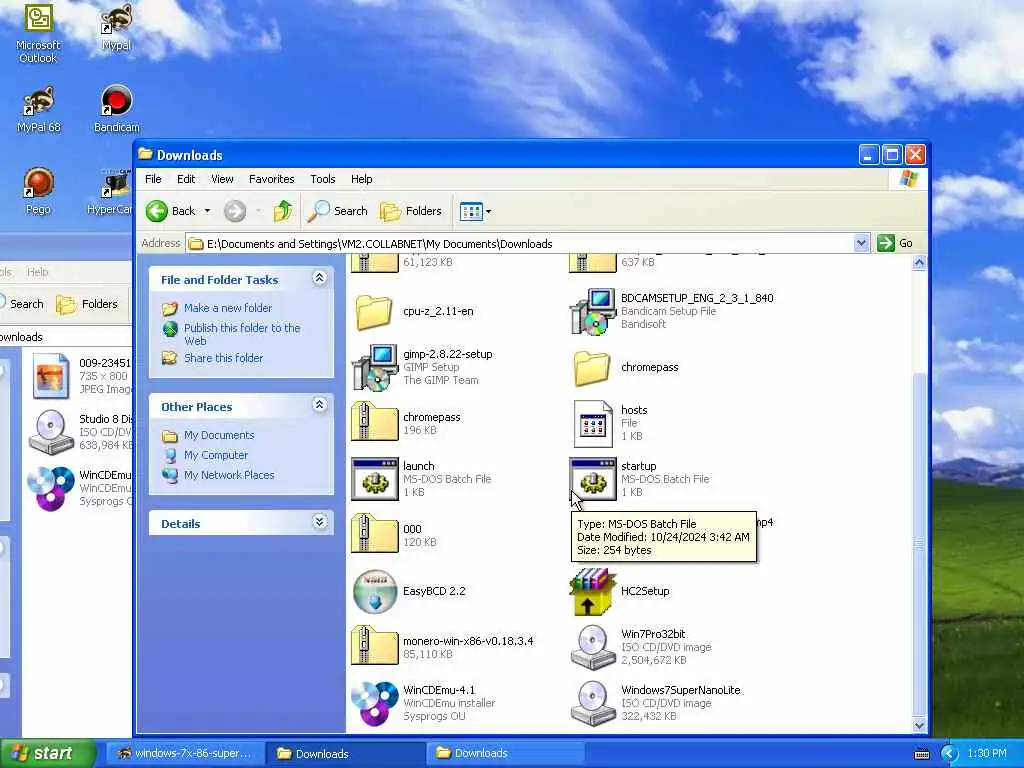Screen dimensions: 1024x768
Task: Open the Microsoft Outlook desktop icon
Action: tap(38, 33)
